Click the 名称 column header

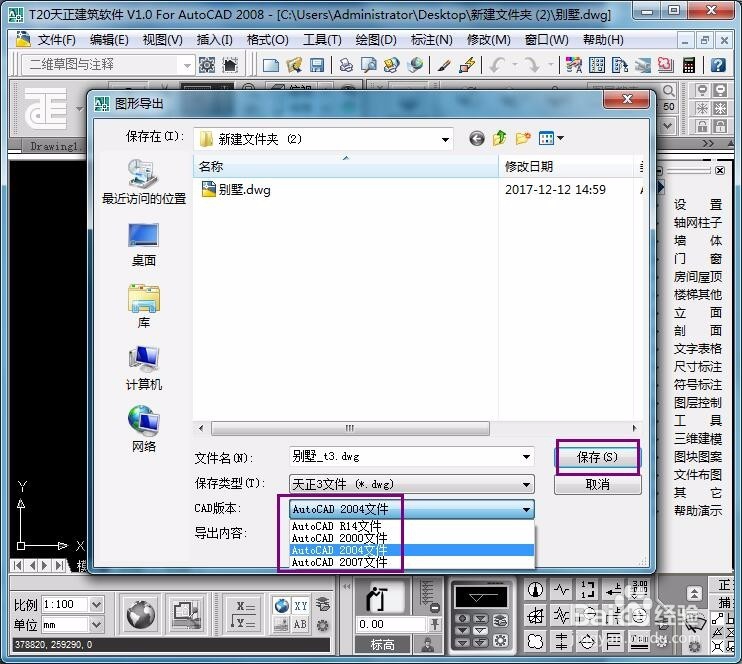tap(345, 167)
